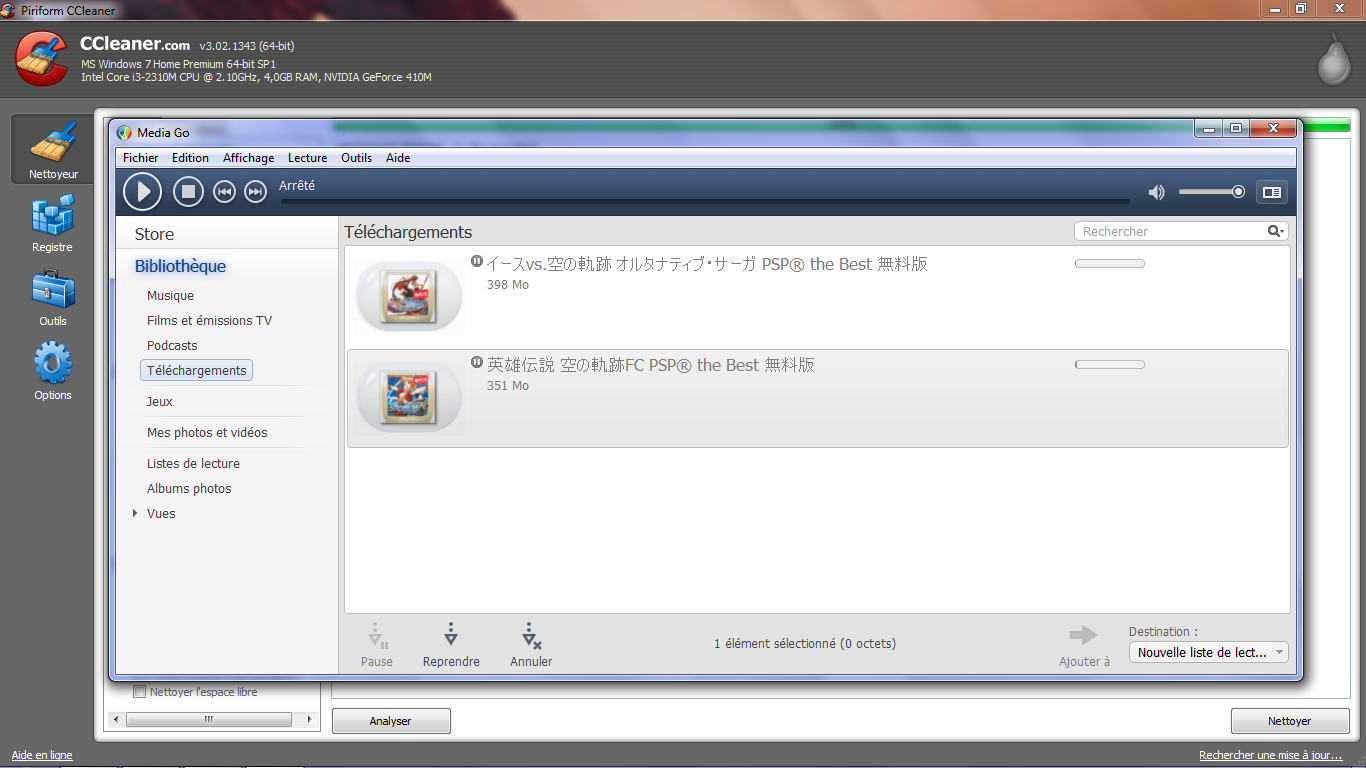
Task: Click the Play button in Media Go
Action: pyautogui.click(x=142, y=191)
